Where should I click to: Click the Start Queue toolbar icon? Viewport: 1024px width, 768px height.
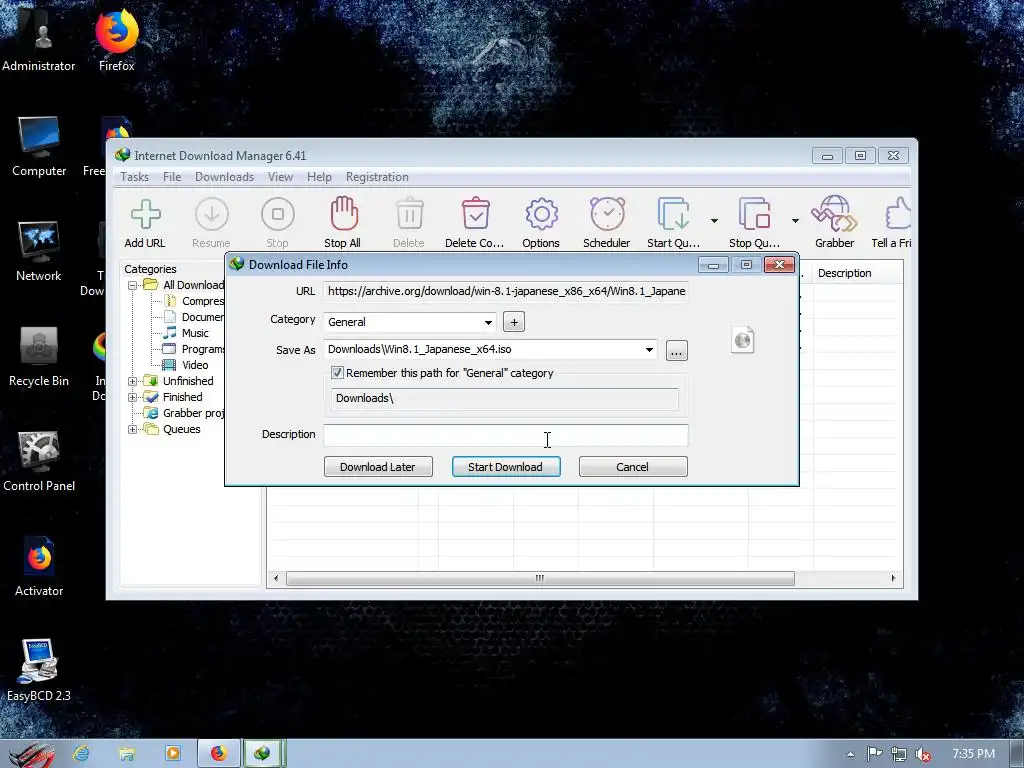tap(673, 214)
